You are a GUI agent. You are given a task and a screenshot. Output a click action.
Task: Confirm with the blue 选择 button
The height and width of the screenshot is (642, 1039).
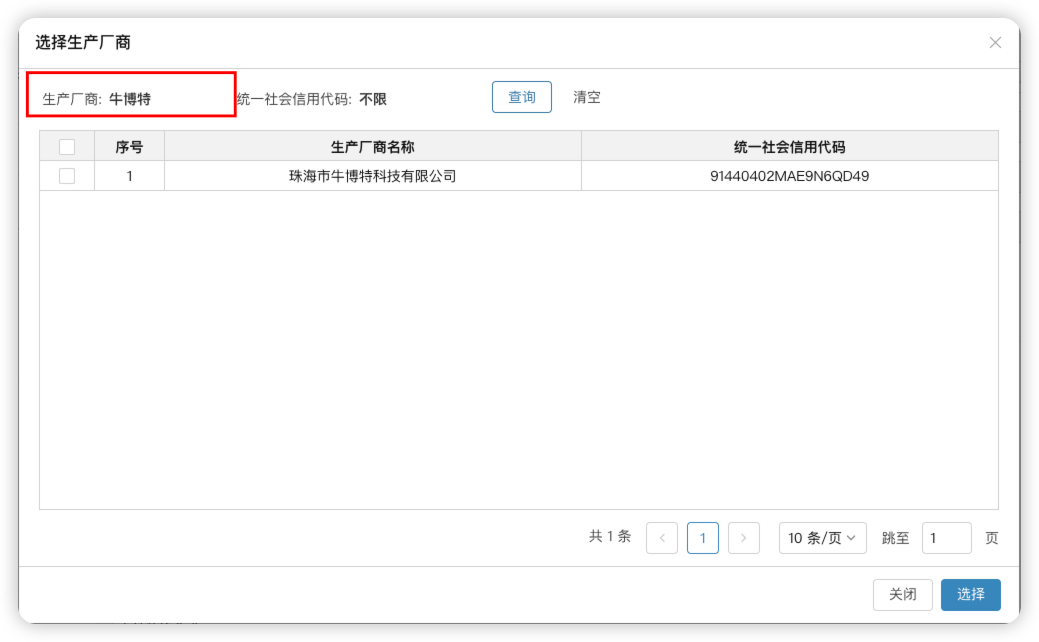pyautogui.click(x=970, y=594)
